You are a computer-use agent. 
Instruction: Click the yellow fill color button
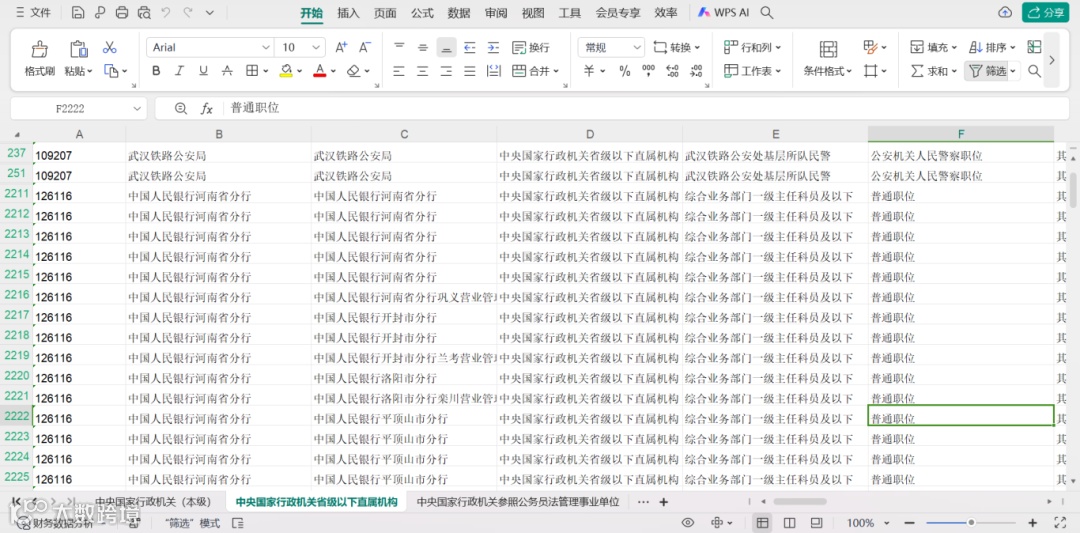pos(287,70)
